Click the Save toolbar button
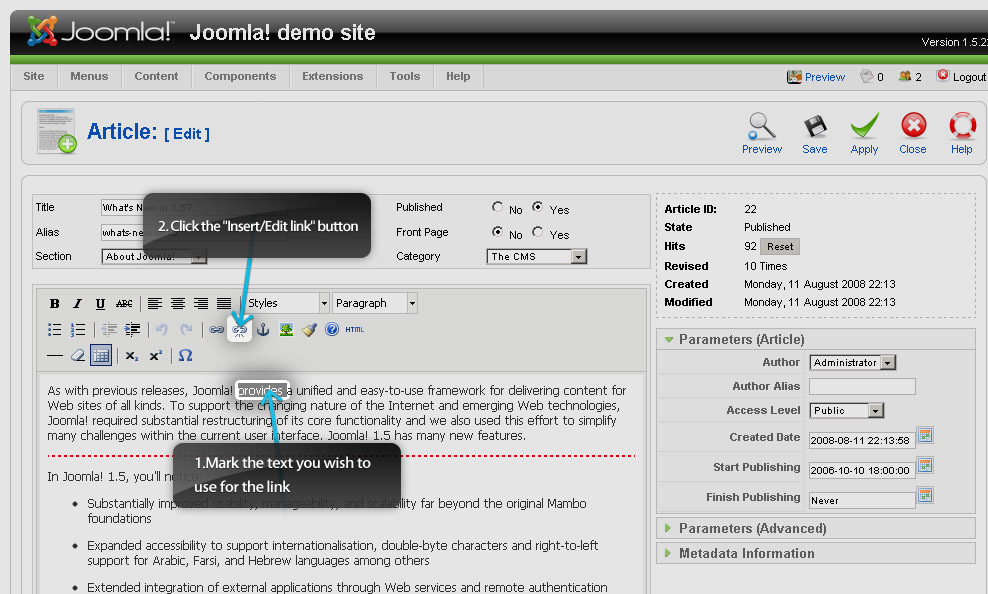 [815, 134]
